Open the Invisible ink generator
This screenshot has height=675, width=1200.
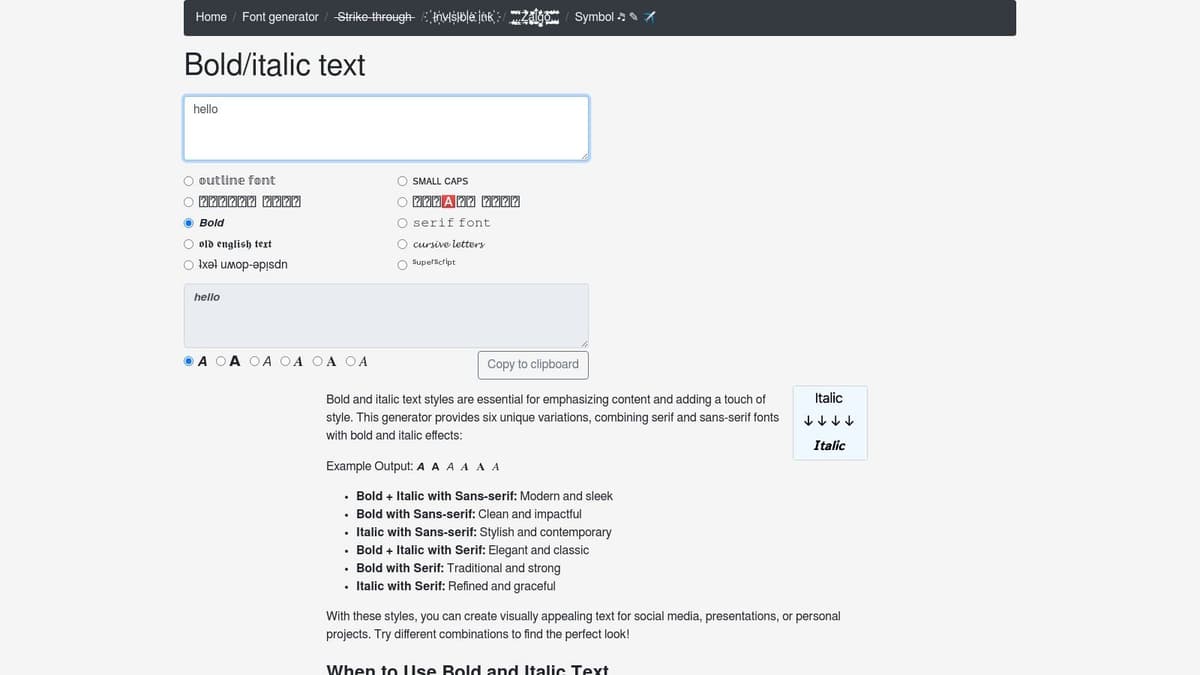pos(461,17)
